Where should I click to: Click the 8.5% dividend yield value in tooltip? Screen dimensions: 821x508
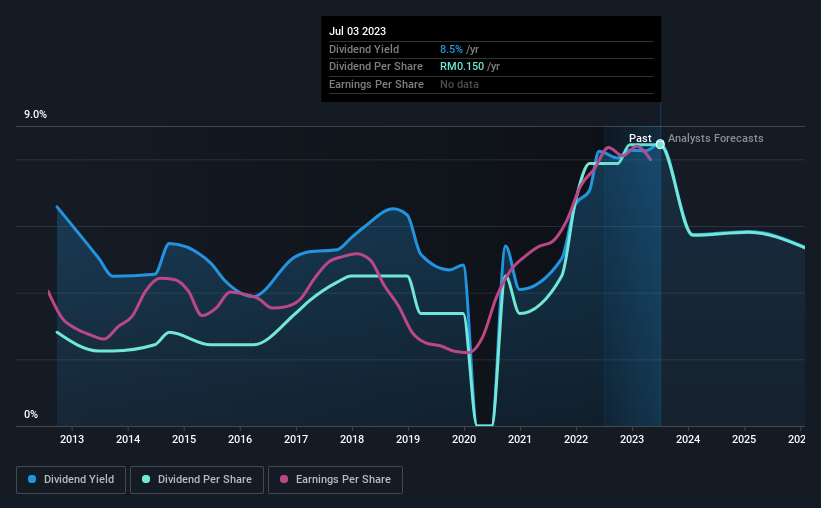pyautogui.click(x=451, y=49)
